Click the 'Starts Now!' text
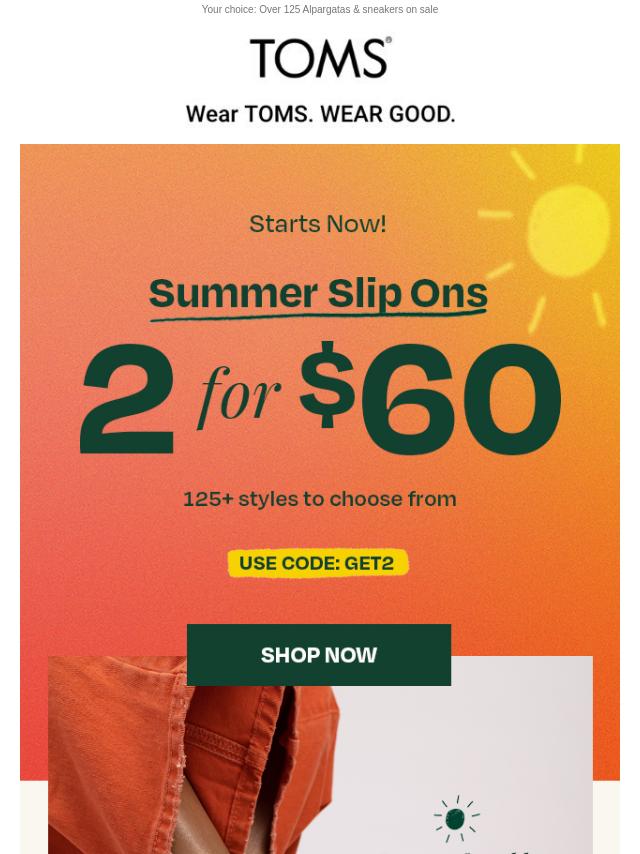 pyautogui.click(x=318, y=224)
